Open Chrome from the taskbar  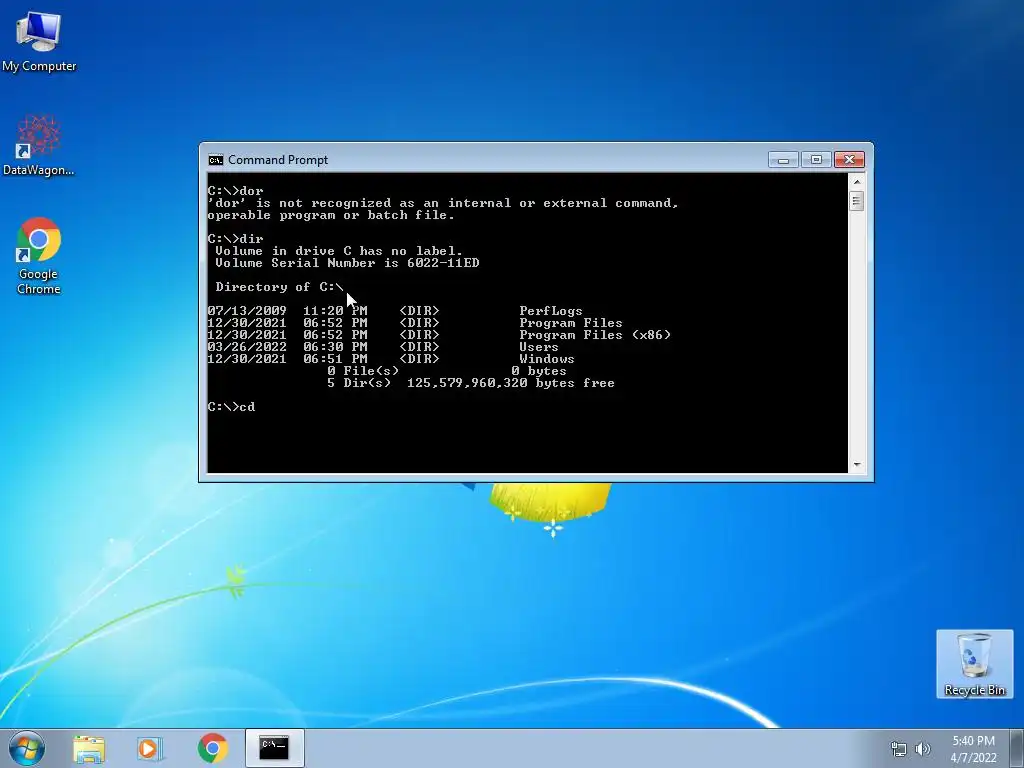click(212, 748)
